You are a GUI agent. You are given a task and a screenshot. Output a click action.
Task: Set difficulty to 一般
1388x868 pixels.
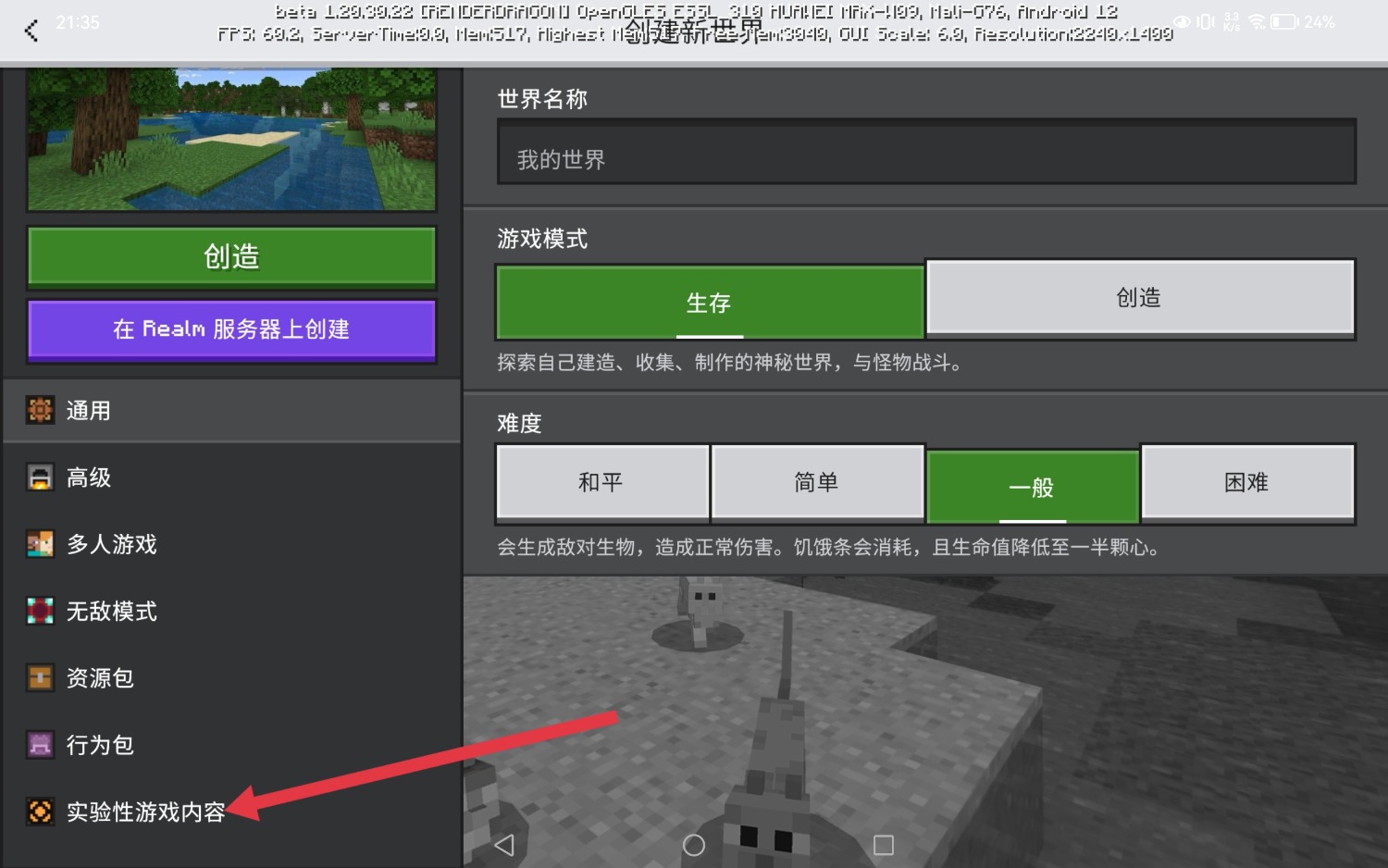[1033, 488]
